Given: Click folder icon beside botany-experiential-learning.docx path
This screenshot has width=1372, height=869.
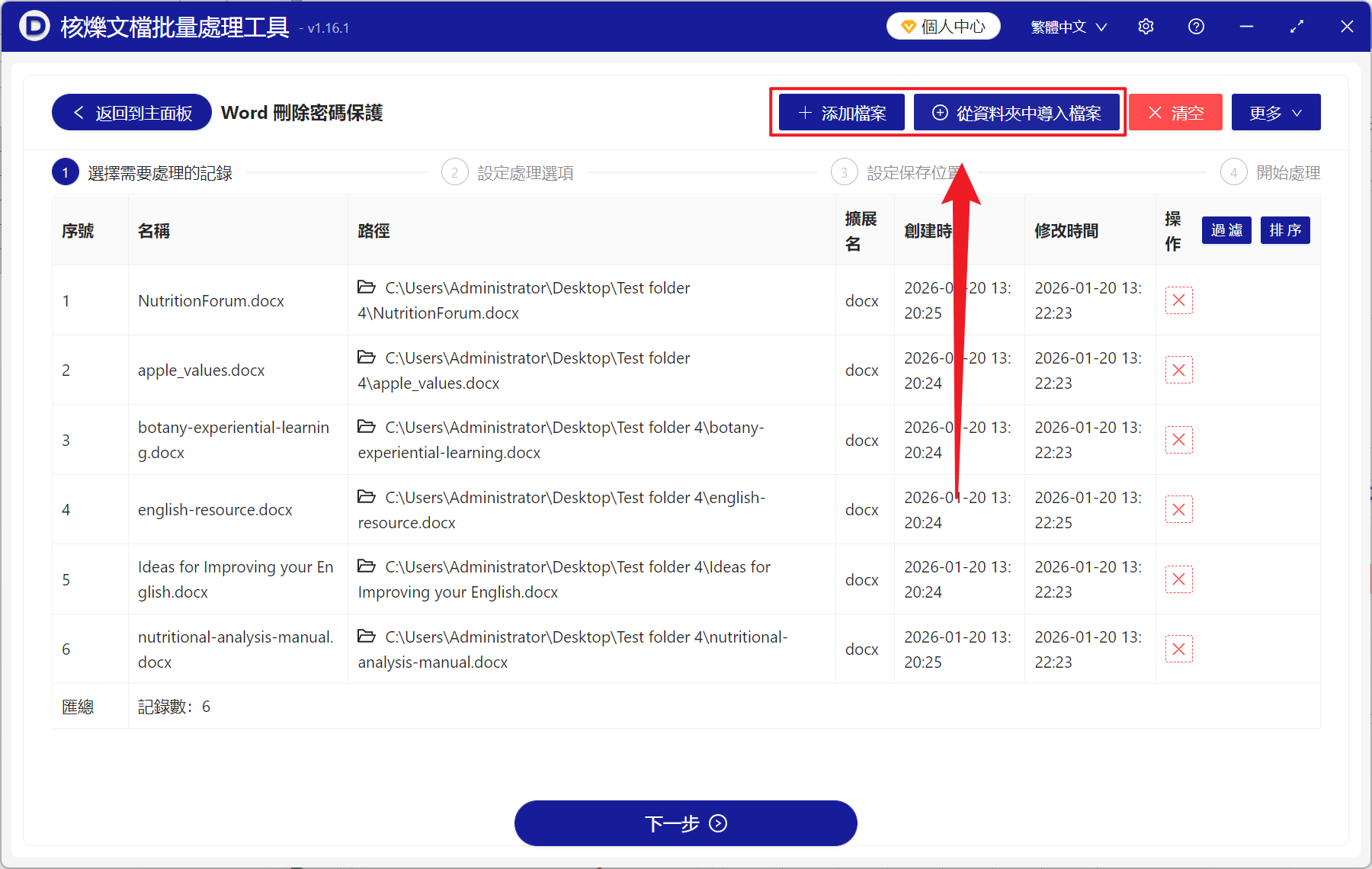Looking at the screenshot, I should pyautogui.click(x=366, y=427).
